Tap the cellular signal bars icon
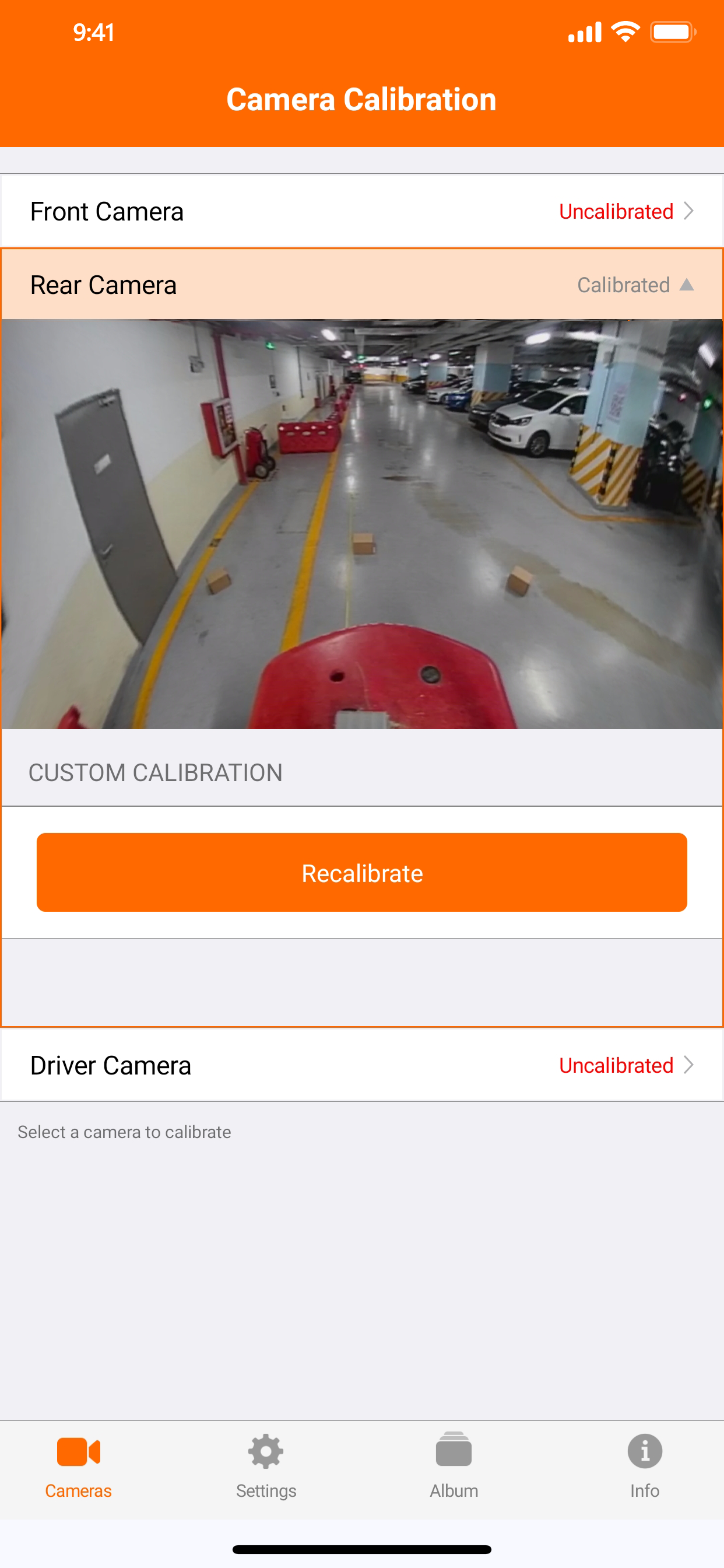724x1568 pixels. pyautogui.click(x=585, y=32)
